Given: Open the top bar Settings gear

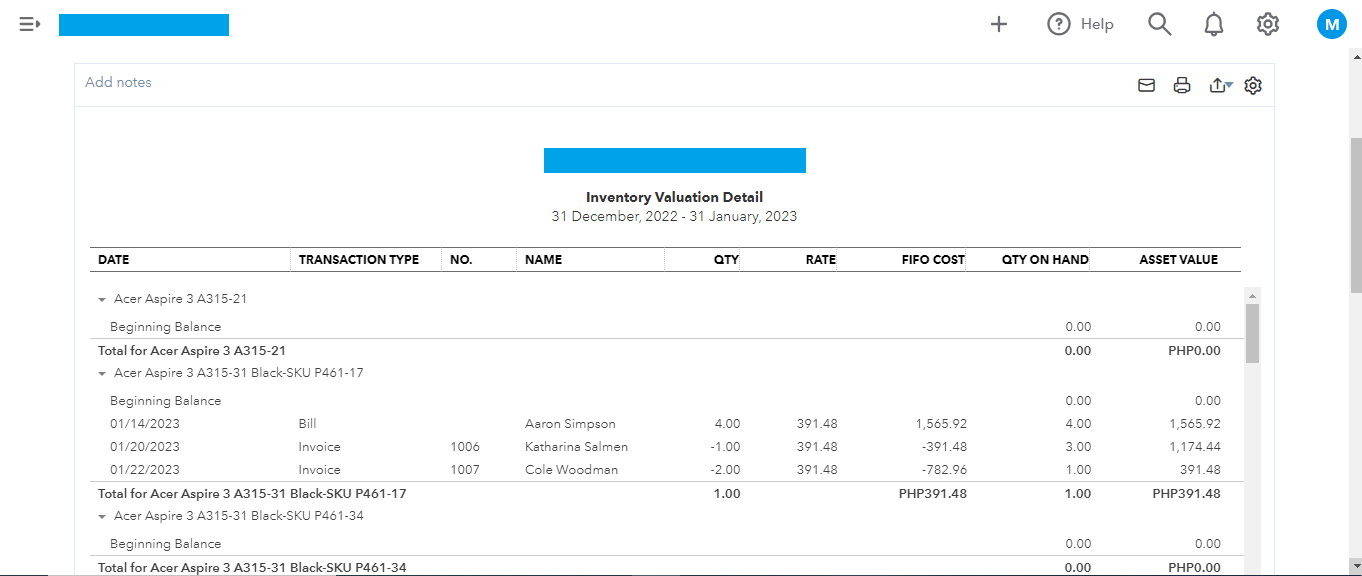Looking at the screenshot, I should click(1268, 24).
